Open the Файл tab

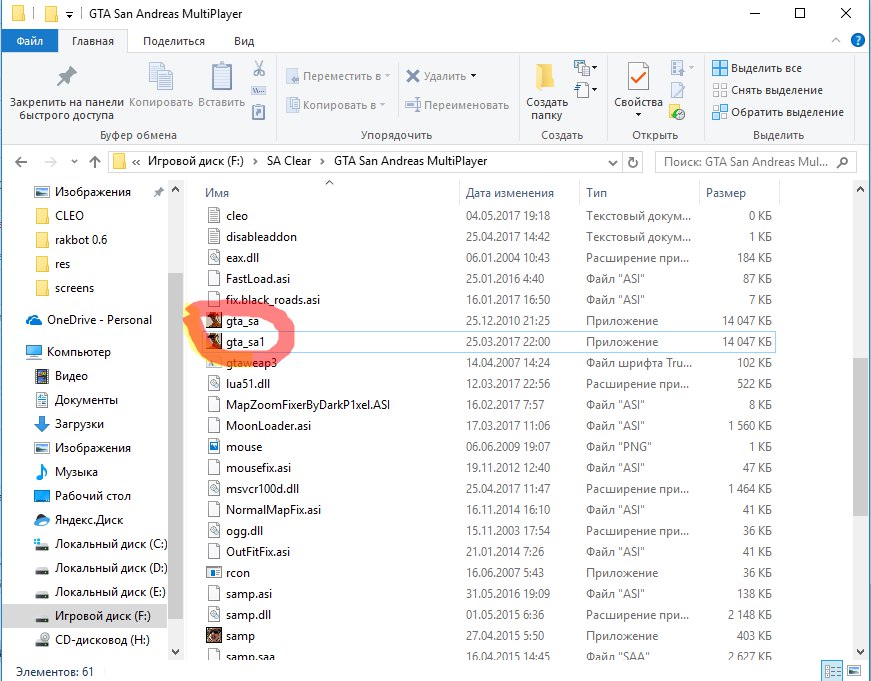pos(29,41)
